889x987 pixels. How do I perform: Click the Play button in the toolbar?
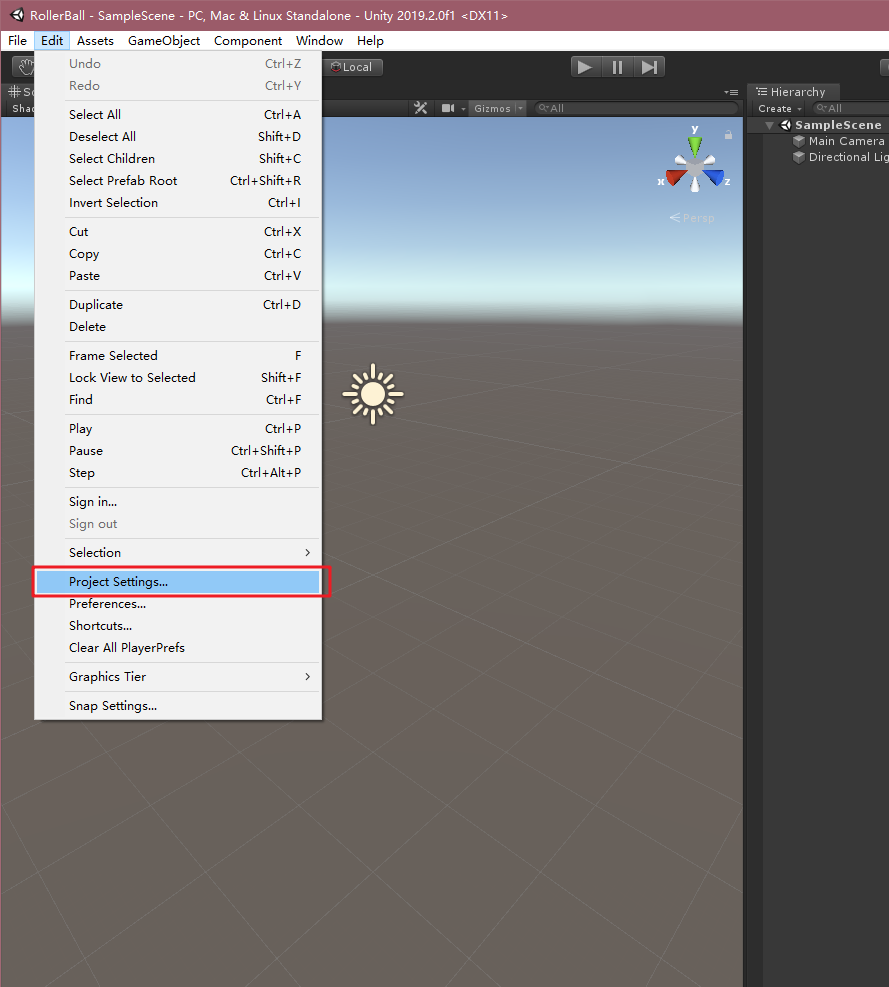pyautogui.click(x=586, y=67)
